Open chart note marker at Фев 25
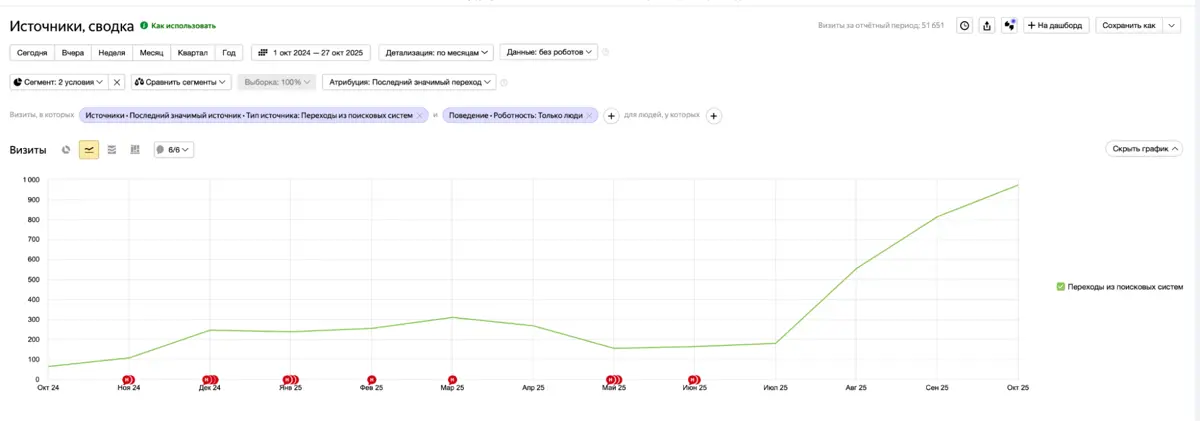Screen dimensions: 1200x421 coord(372,380)
